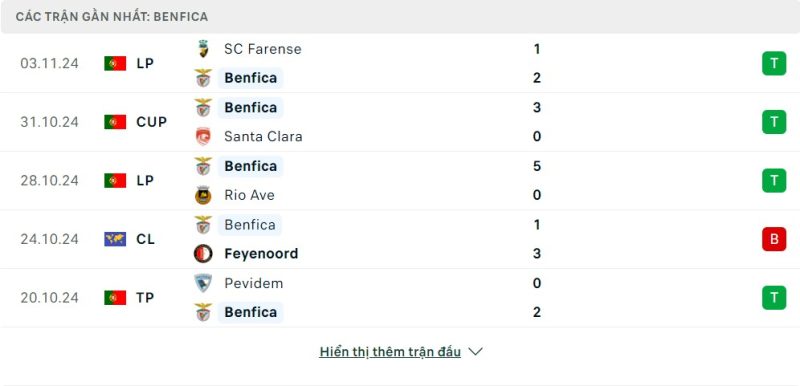
Task: Click the Santa Clara club crest
Action: click(x=203, y=137)
